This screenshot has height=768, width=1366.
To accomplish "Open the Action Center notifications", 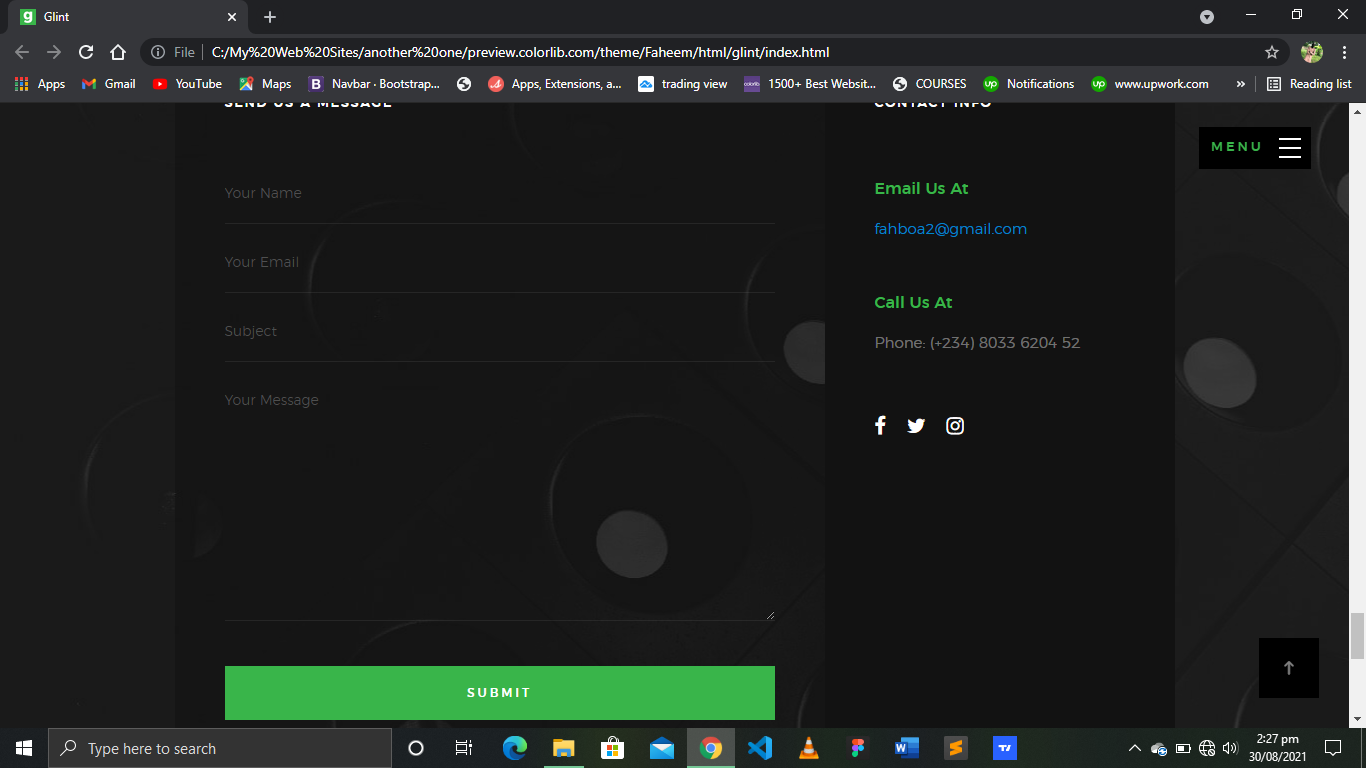I will 1333,748.
